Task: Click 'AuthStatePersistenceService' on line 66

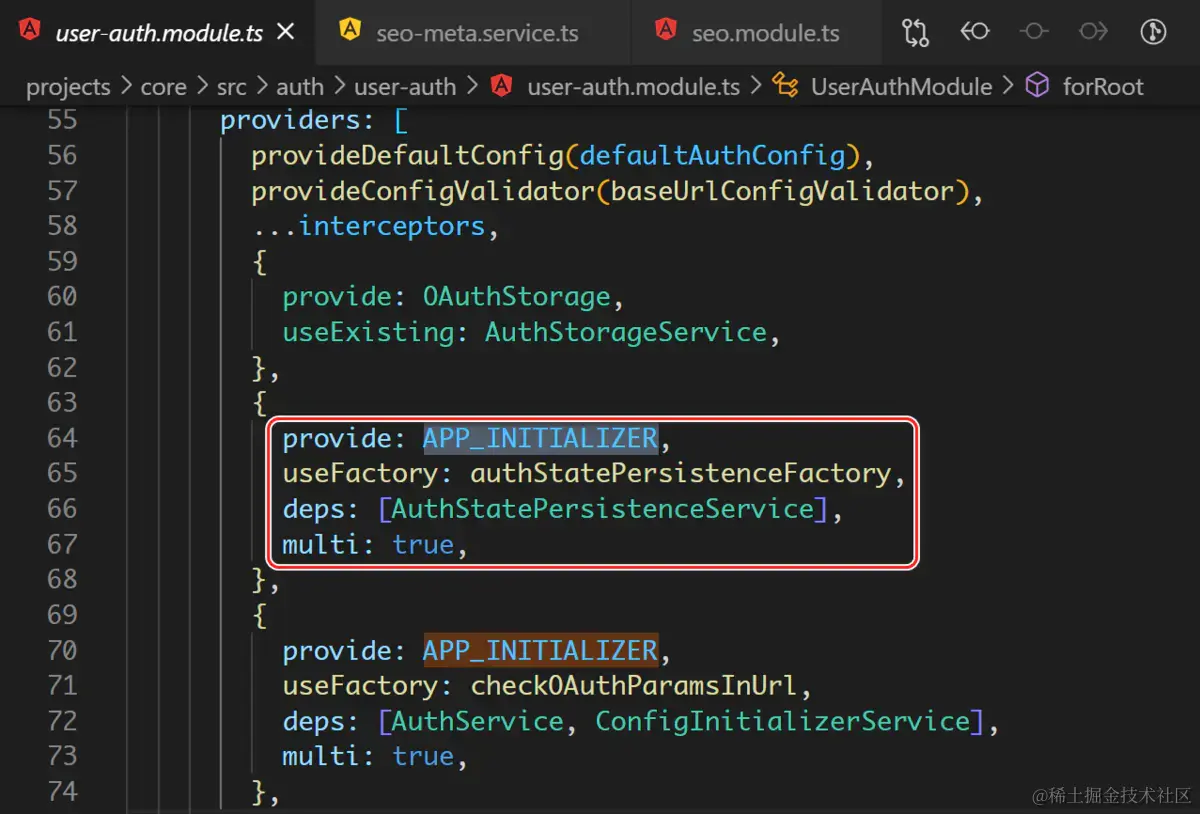Action: coord(602,509)
